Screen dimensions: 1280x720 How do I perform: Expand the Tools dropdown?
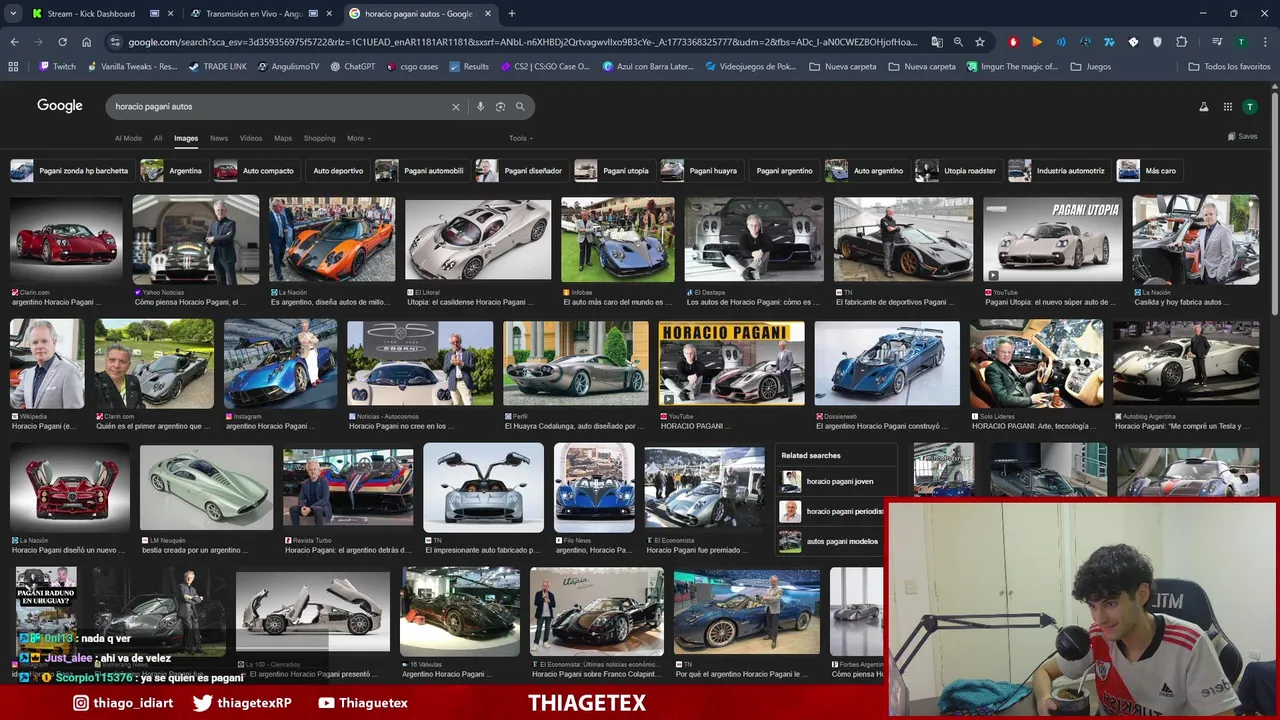(521, 138)
